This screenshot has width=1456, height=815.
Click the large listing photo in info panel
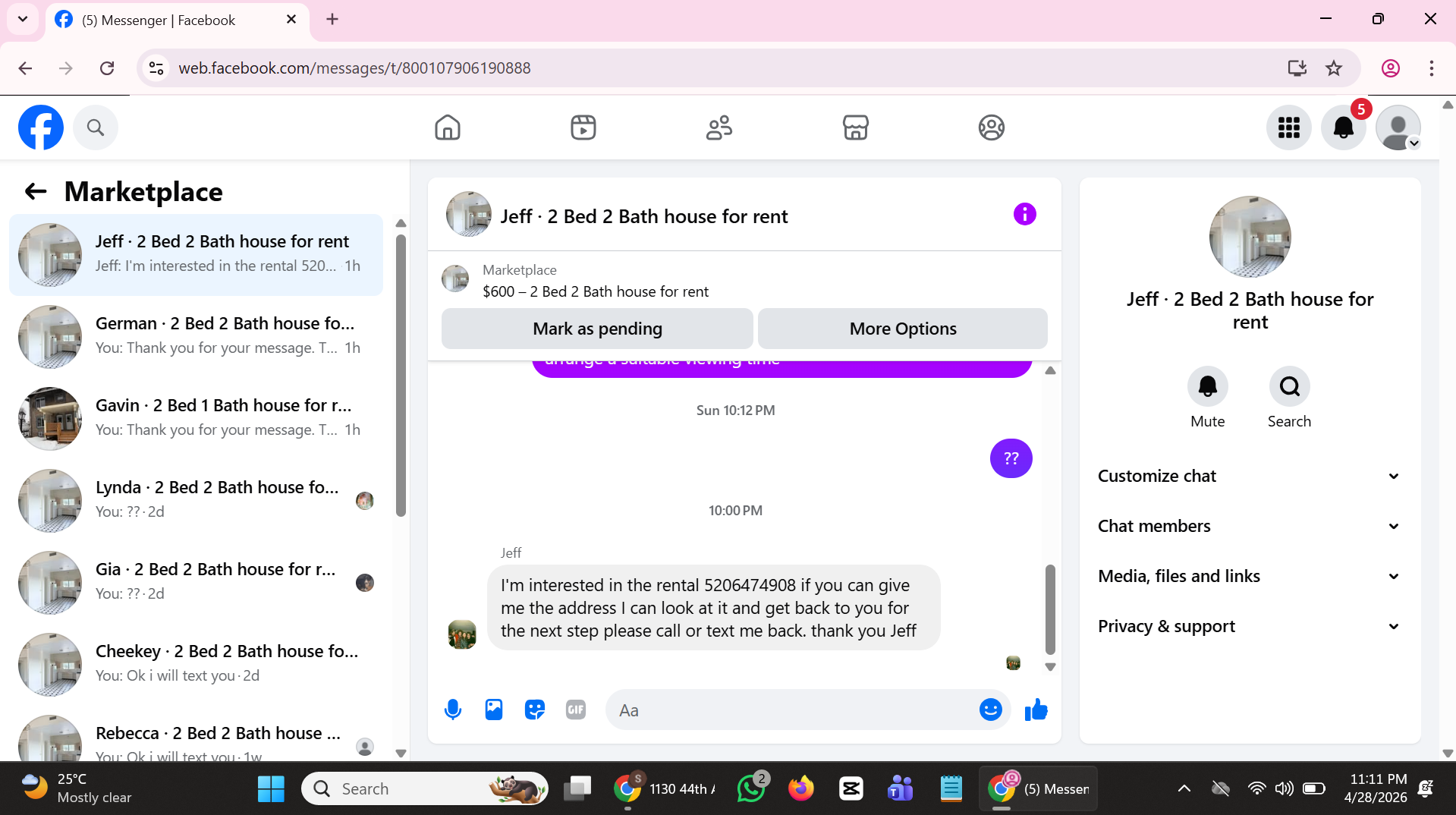[x=1250, y=237]
